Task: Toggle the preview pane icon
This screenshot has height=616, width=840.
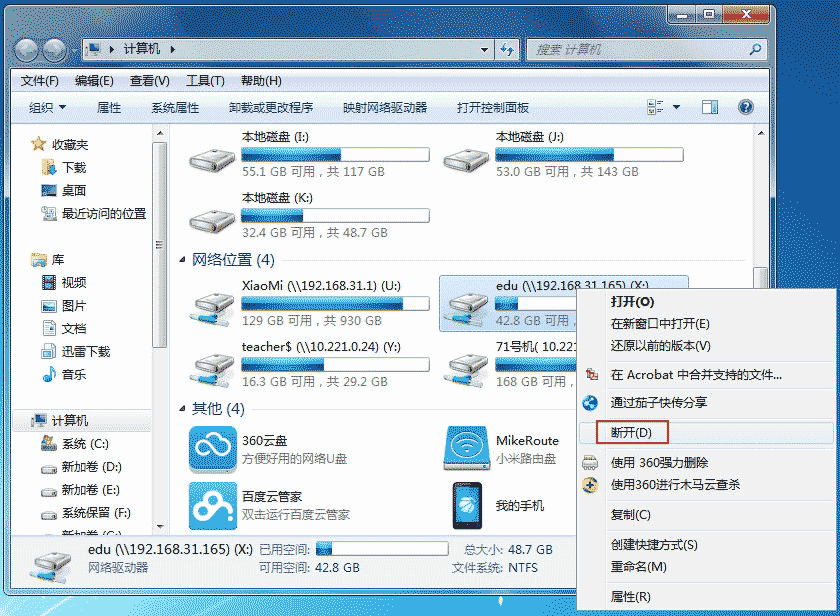Action: pos(709,107)
